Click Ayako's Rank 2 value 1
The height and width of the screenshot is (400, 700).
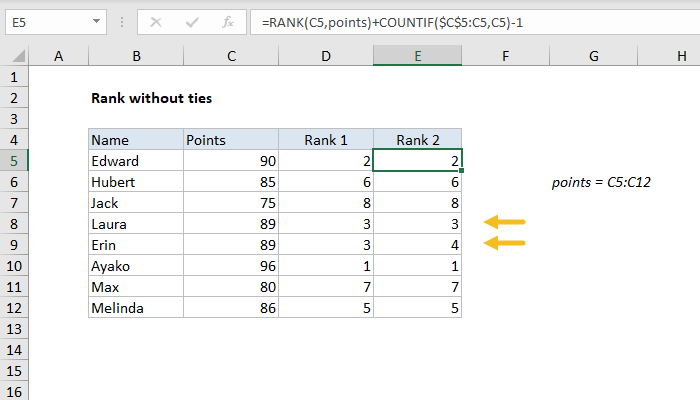click(417, 266)
